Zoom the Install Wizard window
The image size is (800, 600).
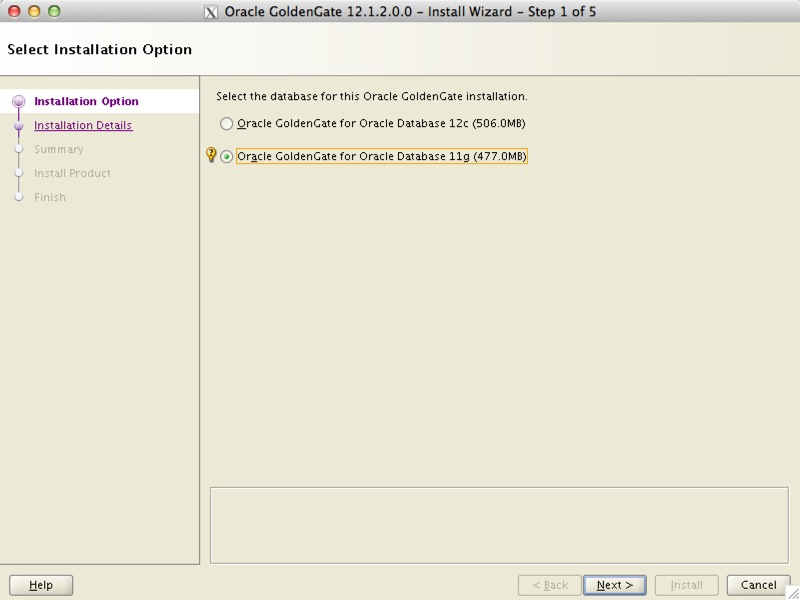pos(54,11)
